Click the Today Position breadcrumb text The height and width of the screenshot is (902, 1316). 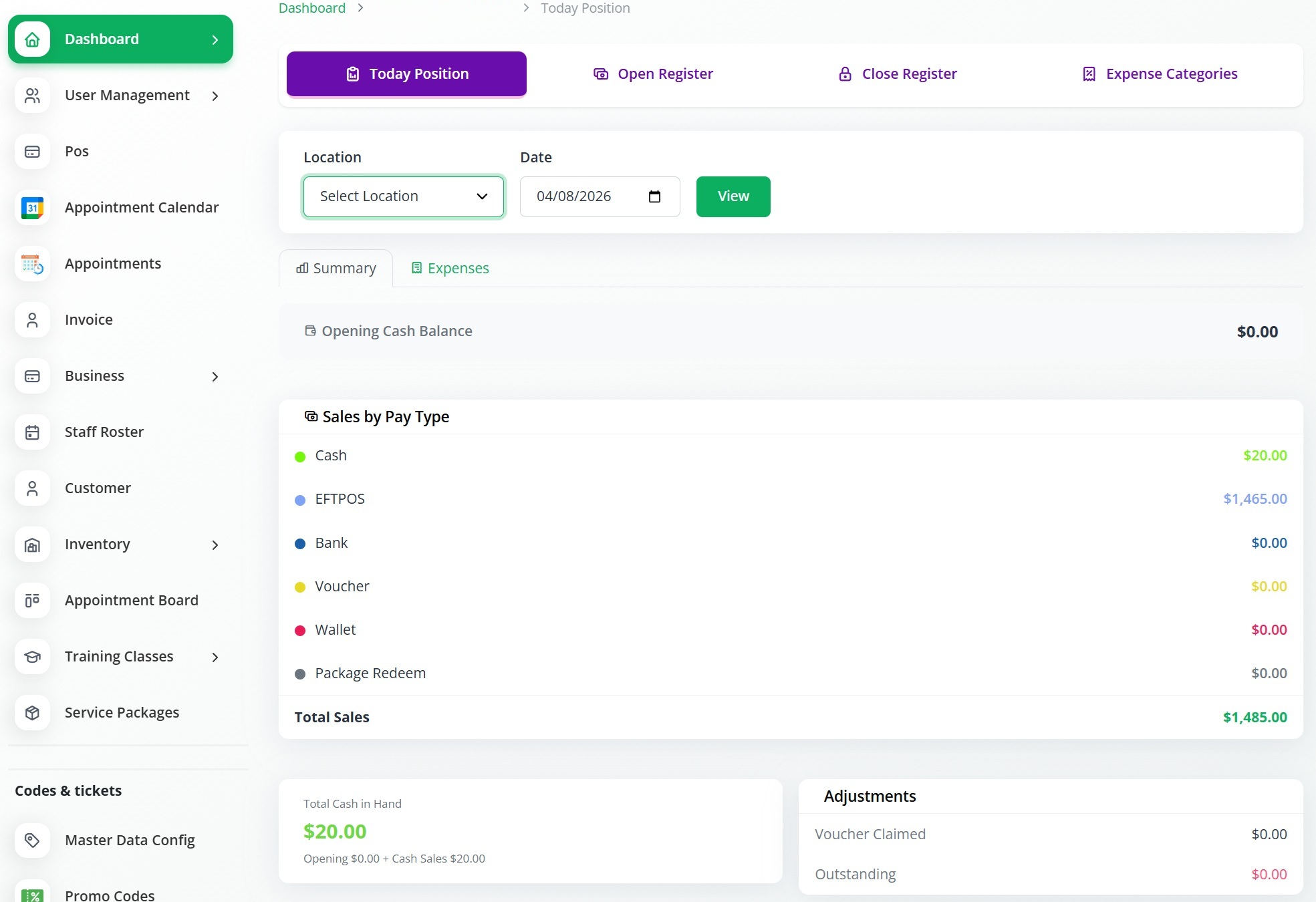point(585,8)
